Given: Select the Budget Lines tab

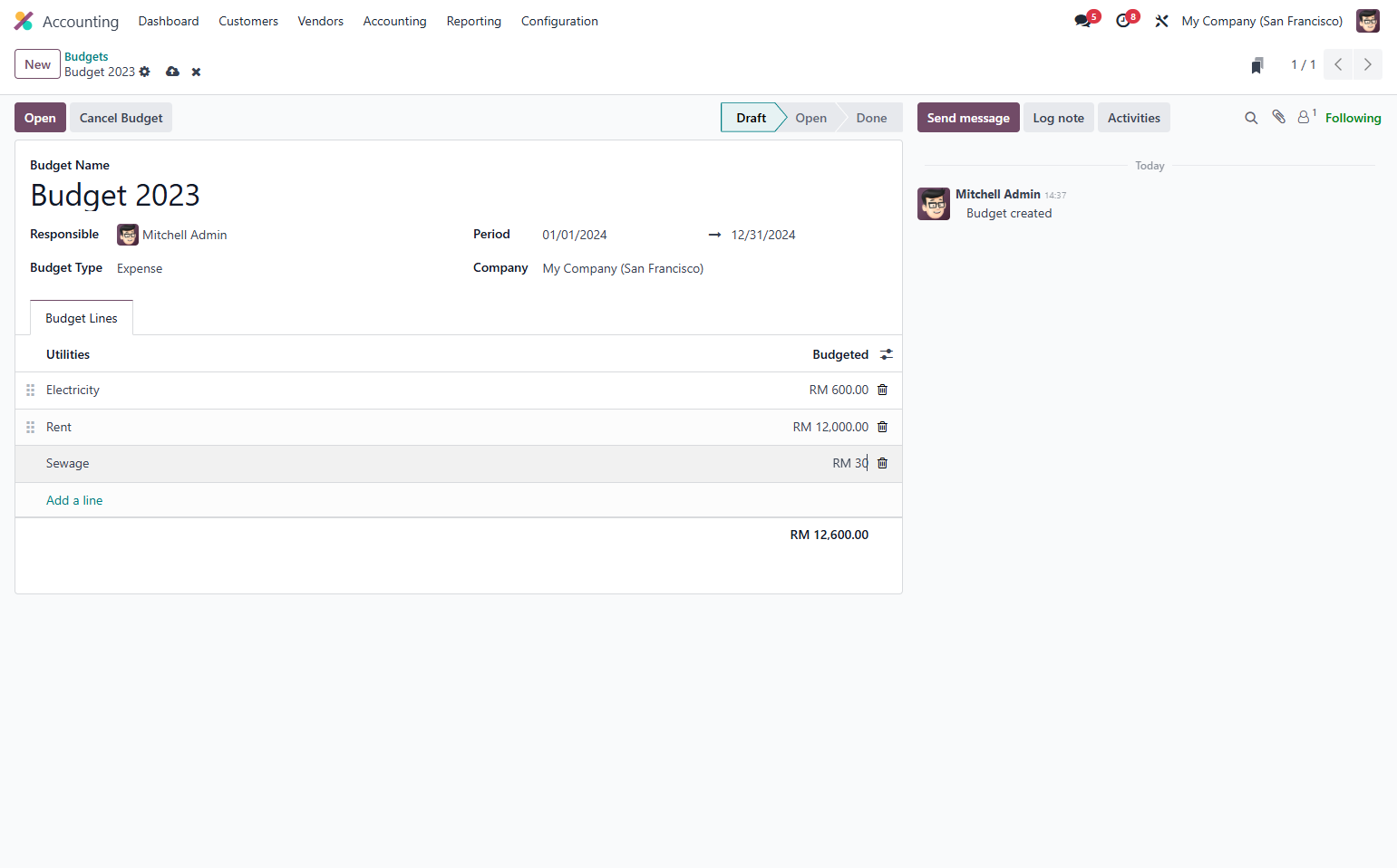Looking at the screenshot, I should (82, 318).
